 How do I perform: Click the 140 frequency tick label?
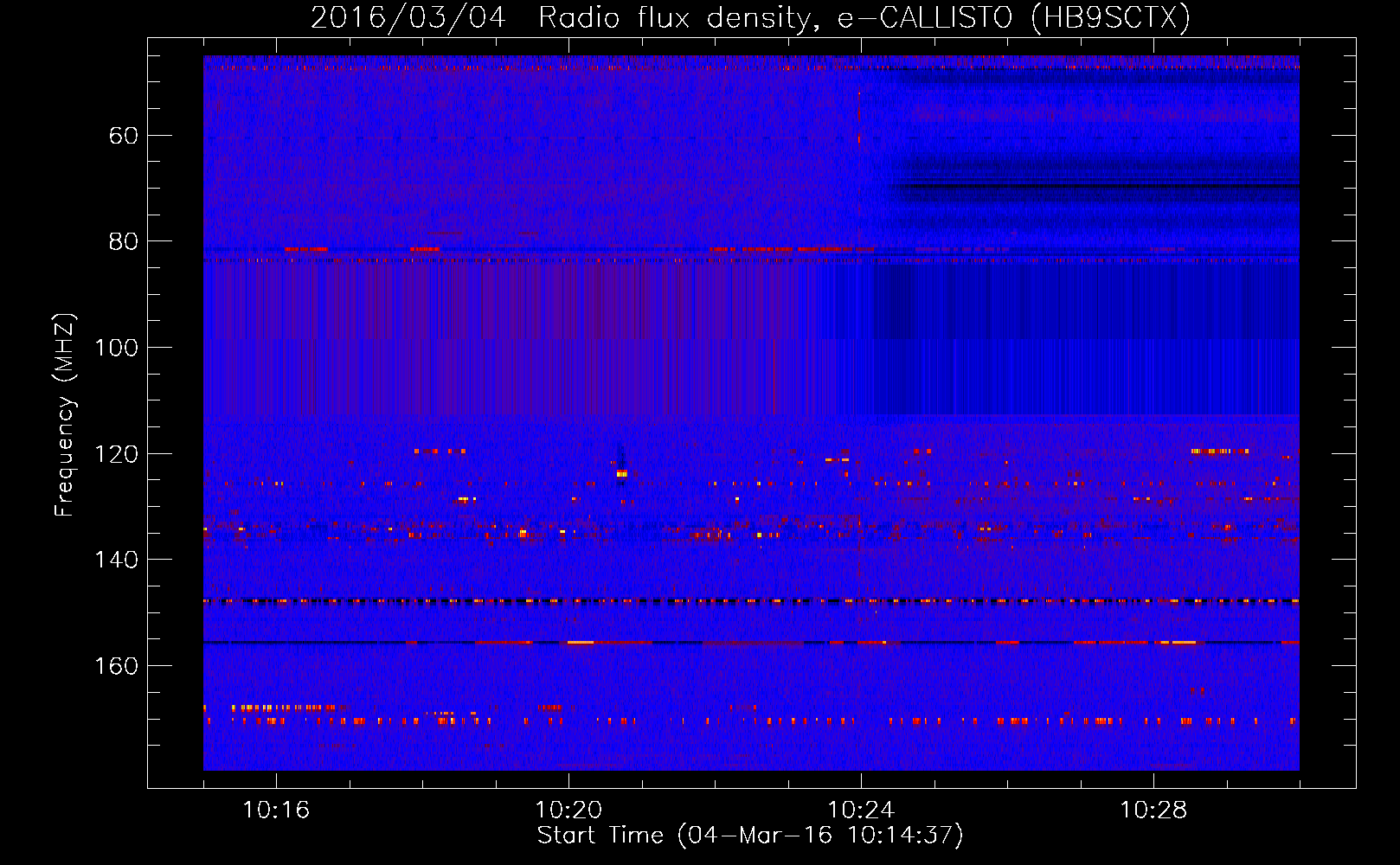116,560
